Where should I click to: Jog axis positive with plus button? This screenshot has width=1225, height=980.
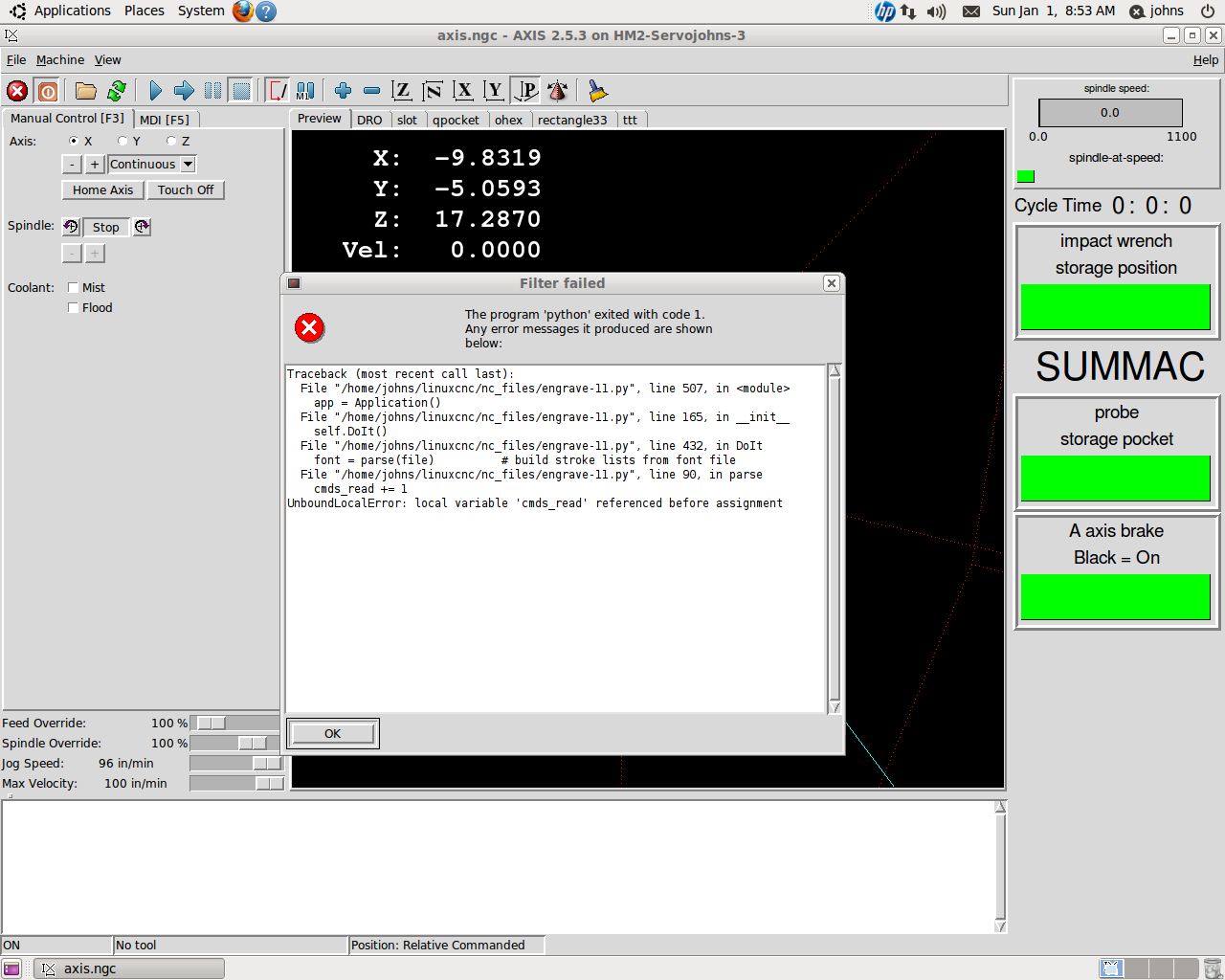94,165
